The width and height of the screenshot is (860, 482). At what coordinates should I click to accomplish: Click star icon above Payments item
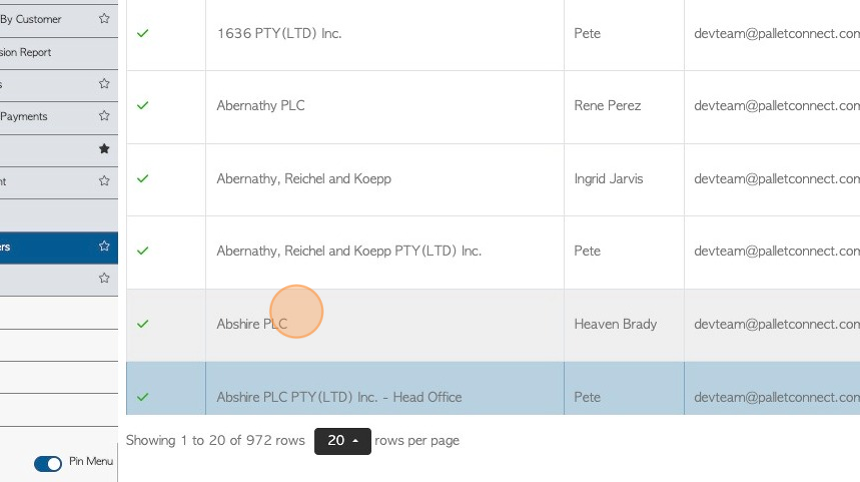(x=104, y=83)
